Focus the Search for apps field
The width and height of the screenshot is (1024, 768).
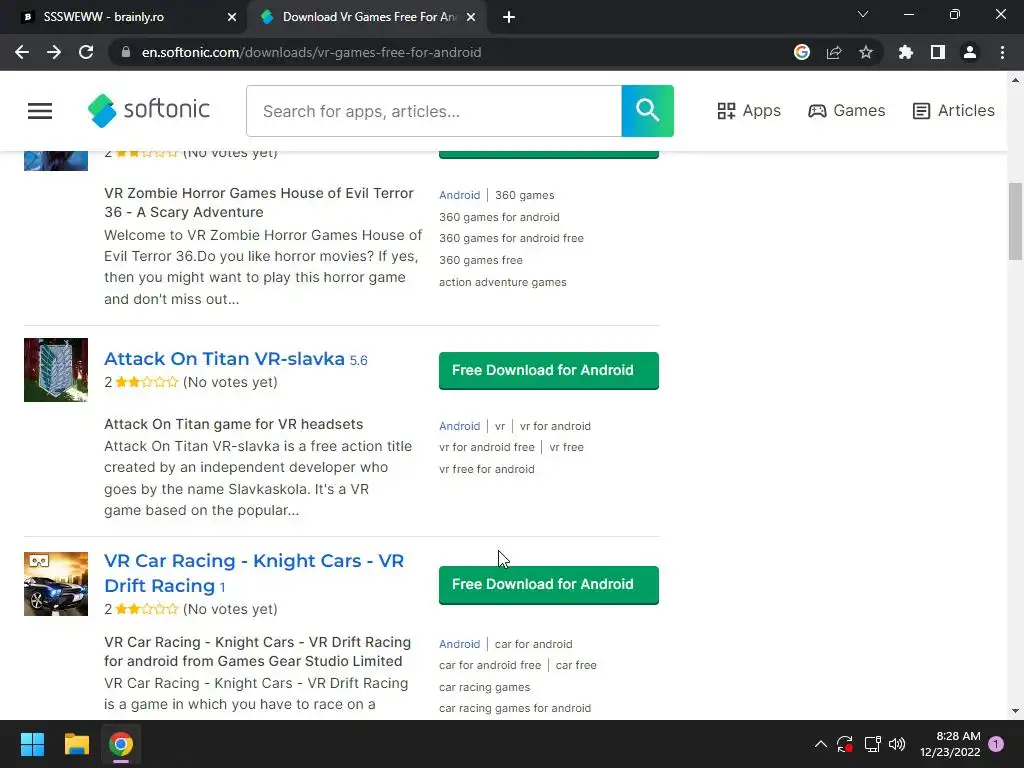pyautogui.click(x=434, y=111)
